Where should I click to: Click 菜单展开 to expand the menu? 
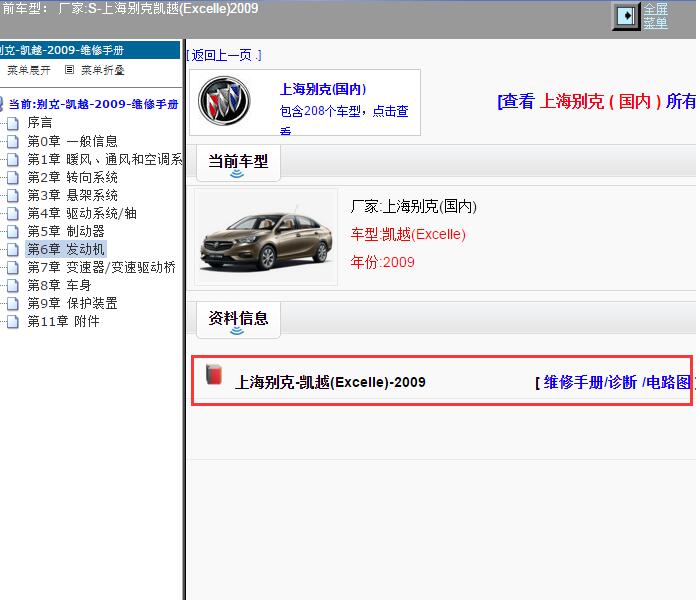click(x=29, y=70)
